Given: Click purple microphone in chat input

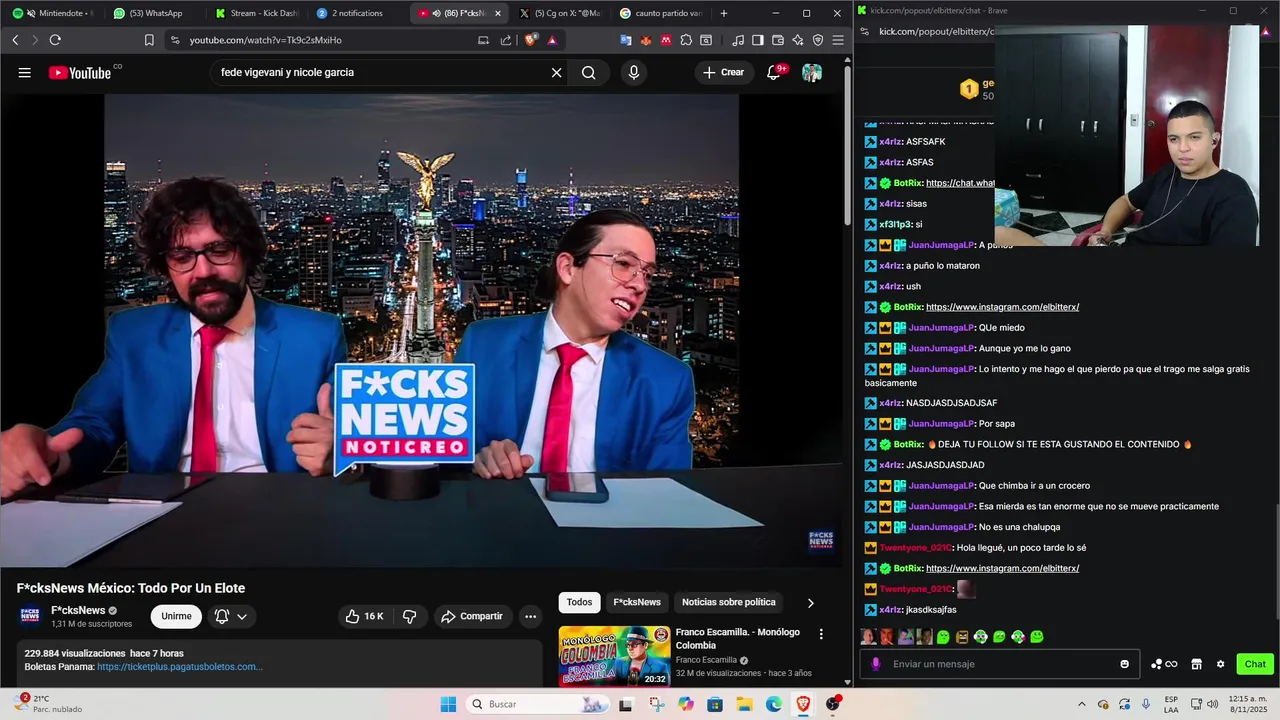Looking at the screenshot, I should point(876,664).
